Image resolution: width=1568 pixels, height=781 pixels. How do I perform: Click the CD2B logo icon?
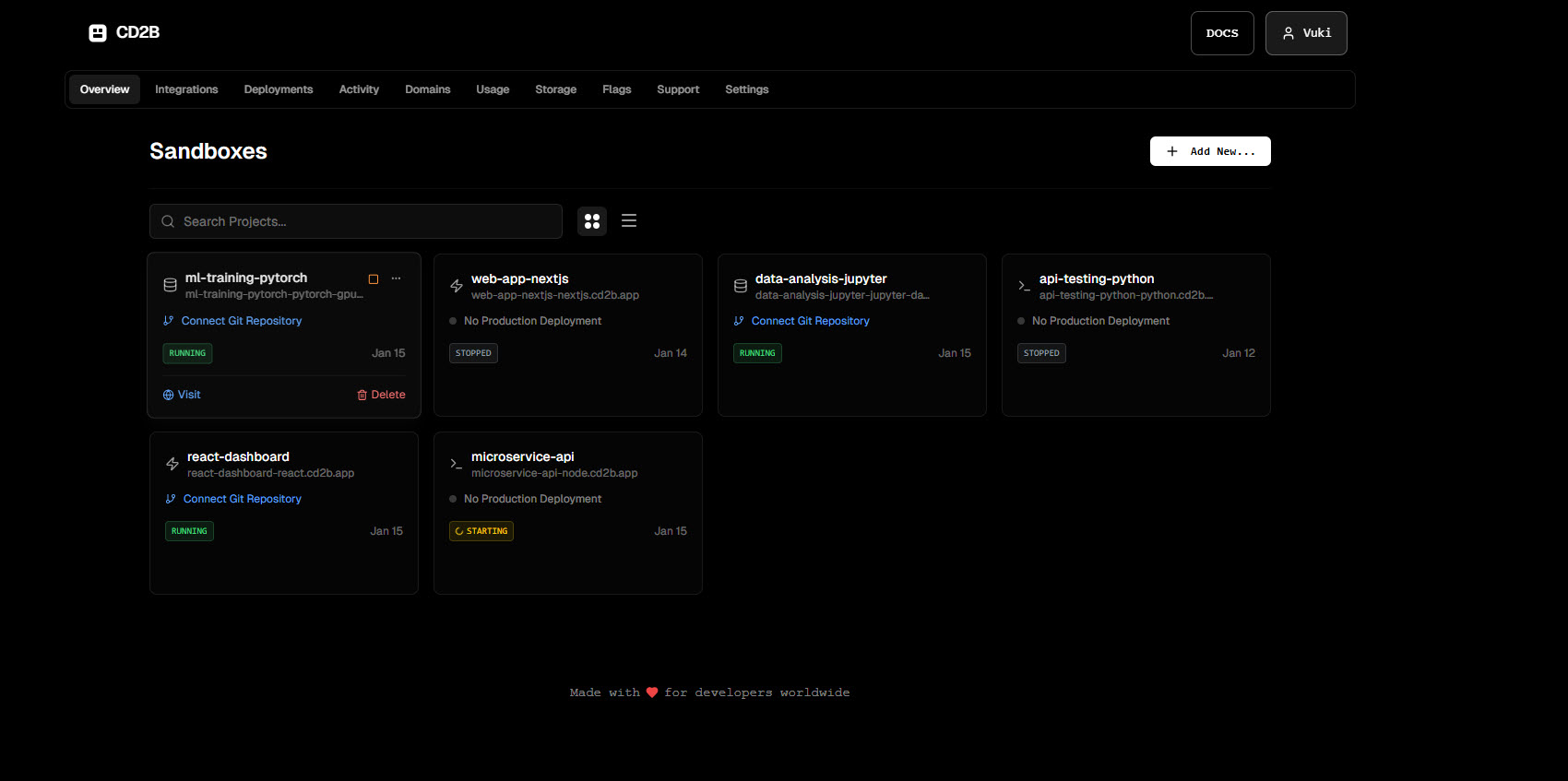(x=98, y=33)
